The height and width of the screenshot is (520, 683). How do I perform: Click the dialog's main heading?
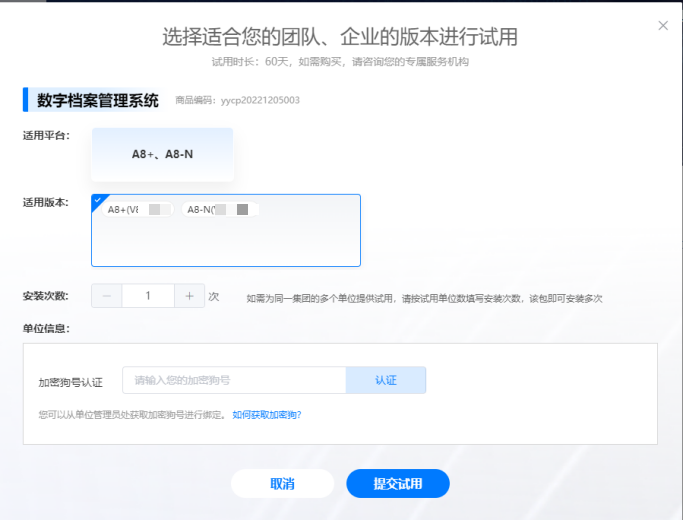(340, 37)
